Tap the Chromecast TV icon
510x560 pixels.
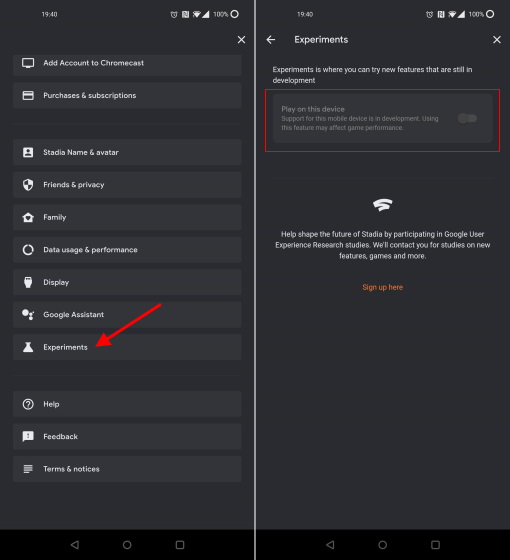(x=28, y=63)
